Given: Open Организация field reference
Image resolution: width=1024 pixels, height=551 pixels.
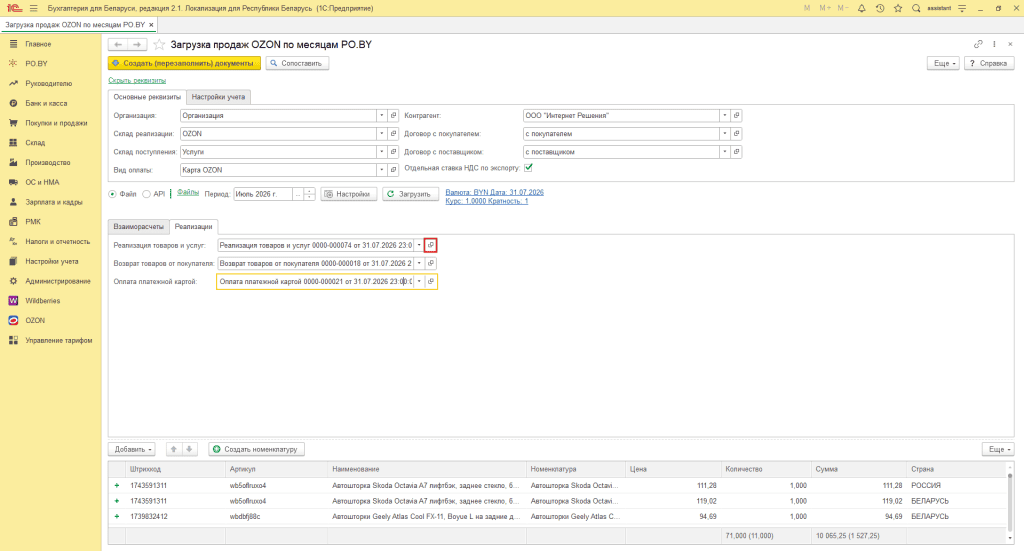Looking at the screenshot, I should (393, 116).
